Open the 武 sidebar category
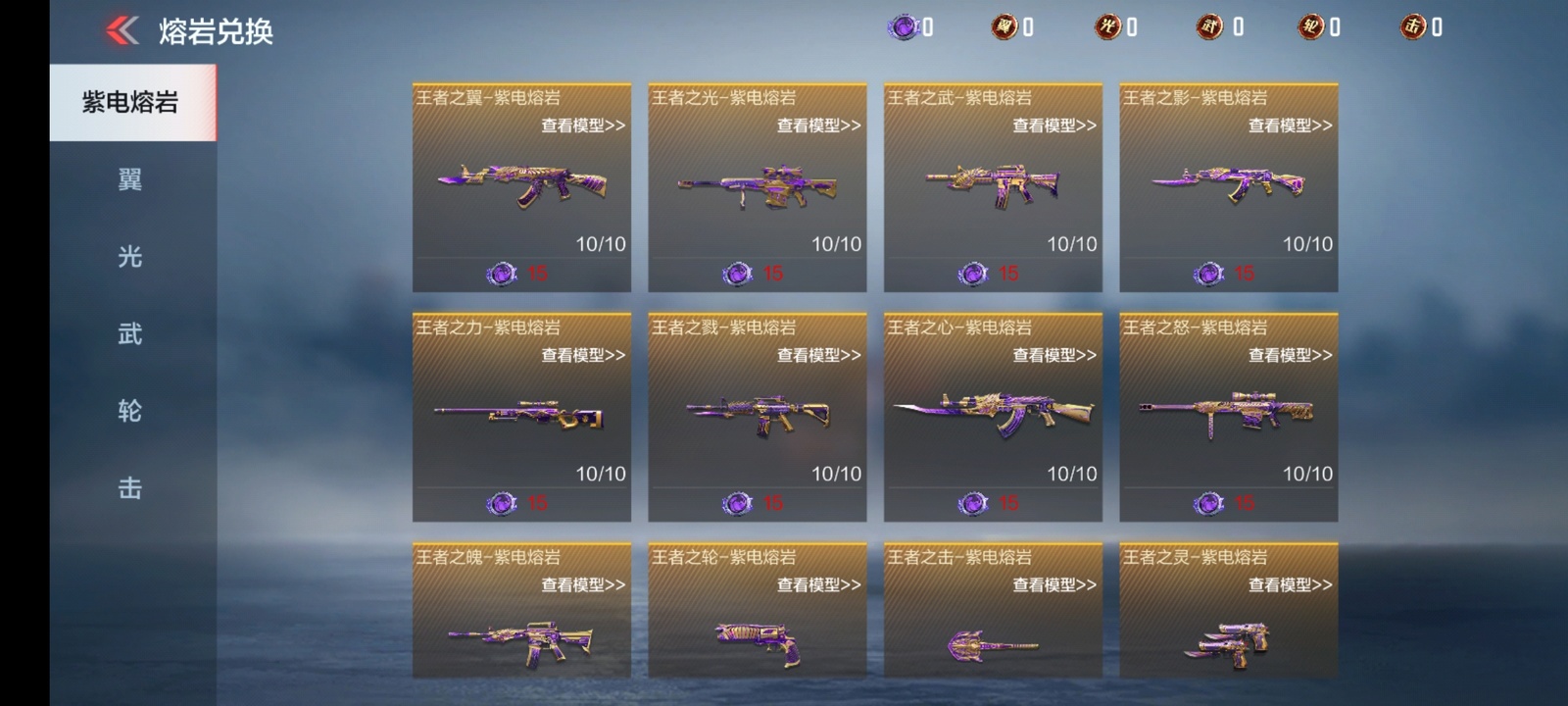The height and width of the screenshot is (706, 1568). click(x=132, y=334)
